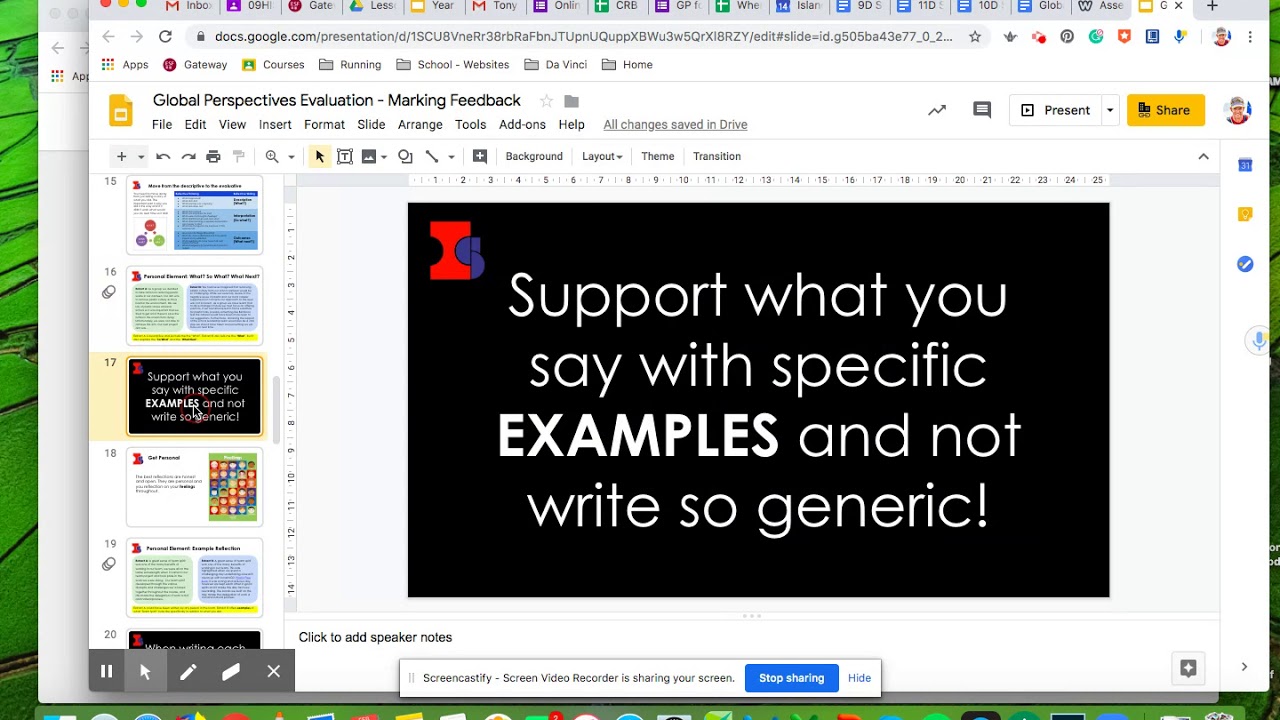Click the Explore button at bottom right
1280x720 pixels.
coord(1188,668)
